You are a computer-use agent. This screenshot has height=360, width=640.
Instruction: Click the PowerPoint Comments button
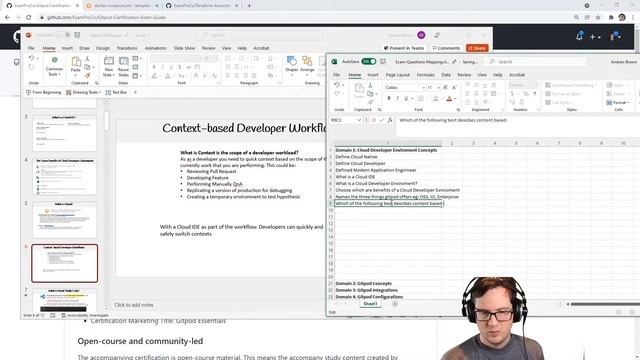click(x=446, y=48)
